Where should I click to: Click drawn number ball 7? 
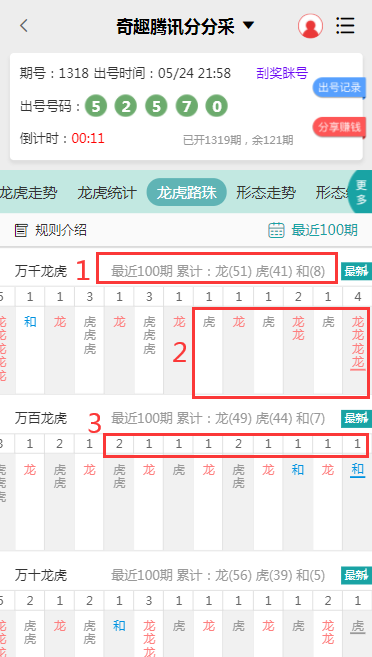[186, 106]
